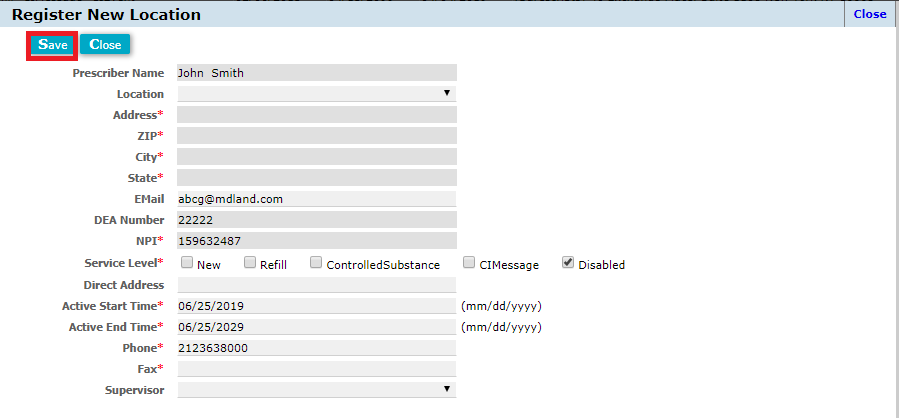The image size is (899, 418).
Task: Check the Refill checkbox
Action: click(250, 263)
